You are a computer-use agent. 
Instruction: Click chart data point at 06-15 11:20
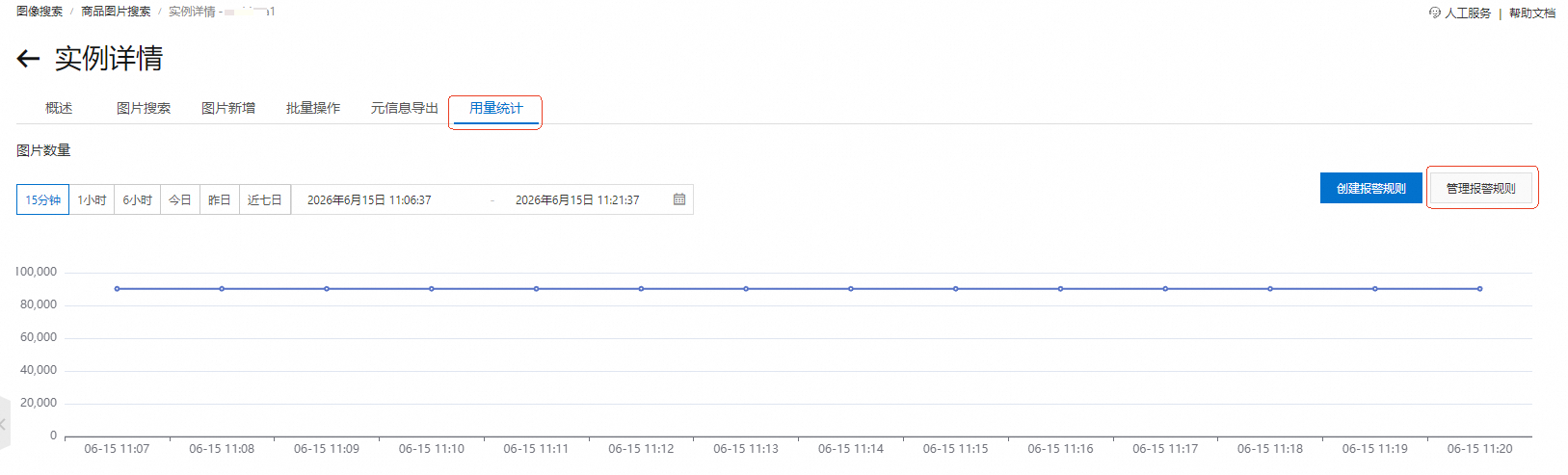click(1480, 288)
